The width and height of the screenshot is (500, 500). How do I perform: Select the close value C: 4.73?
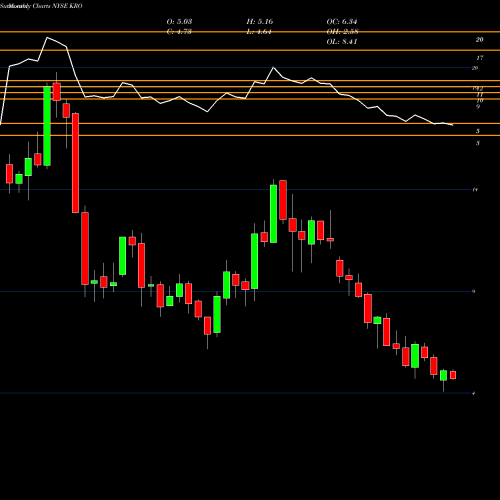coord(179,32)
